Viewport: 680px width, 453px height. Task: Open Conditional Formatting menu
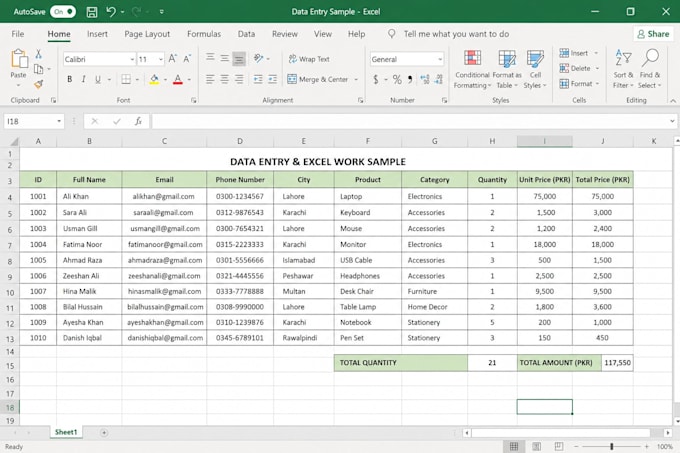472,69
